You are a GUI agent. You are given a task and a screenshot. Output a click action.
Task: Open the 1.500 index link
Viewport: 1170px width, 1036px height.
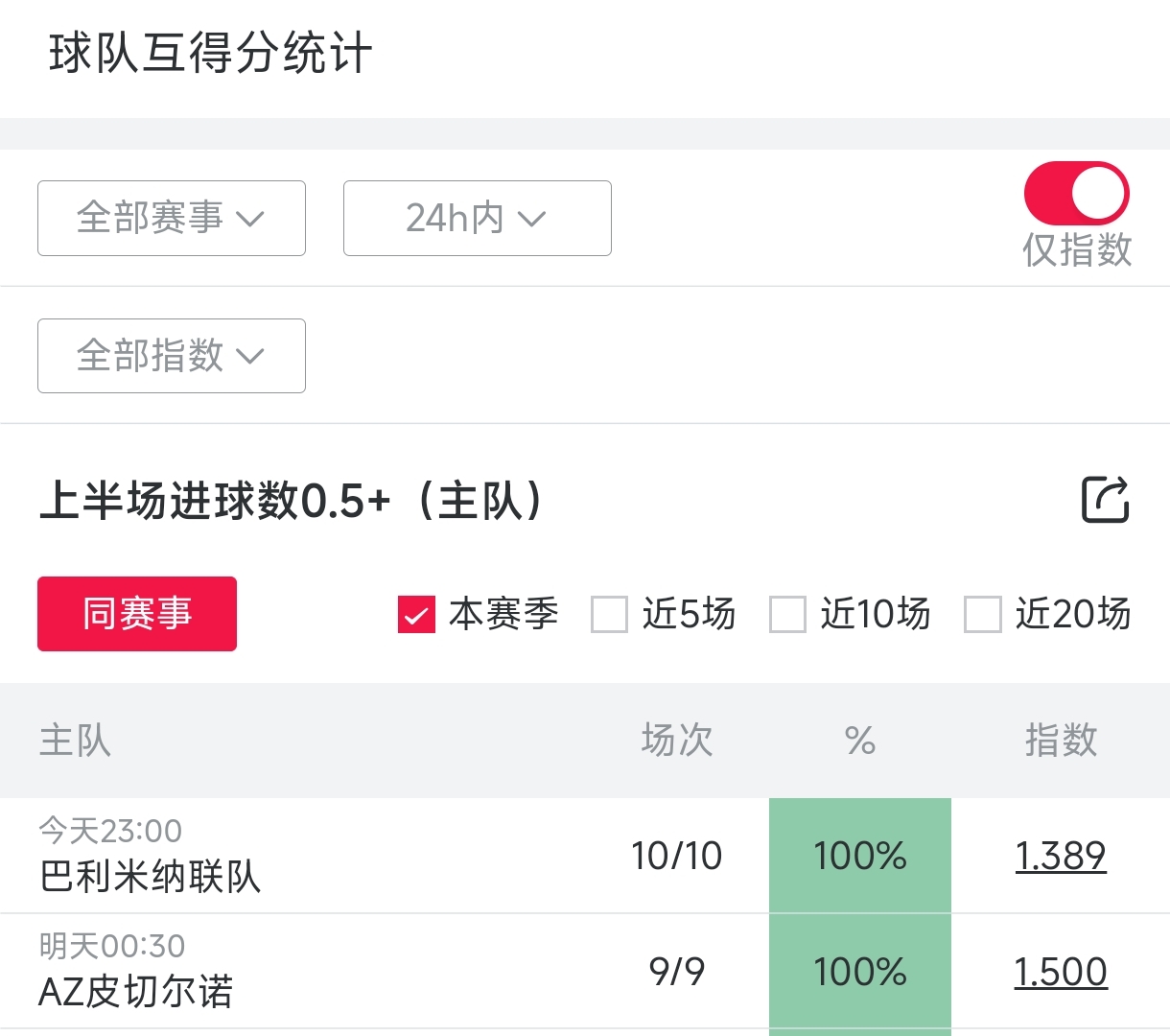1060,972
